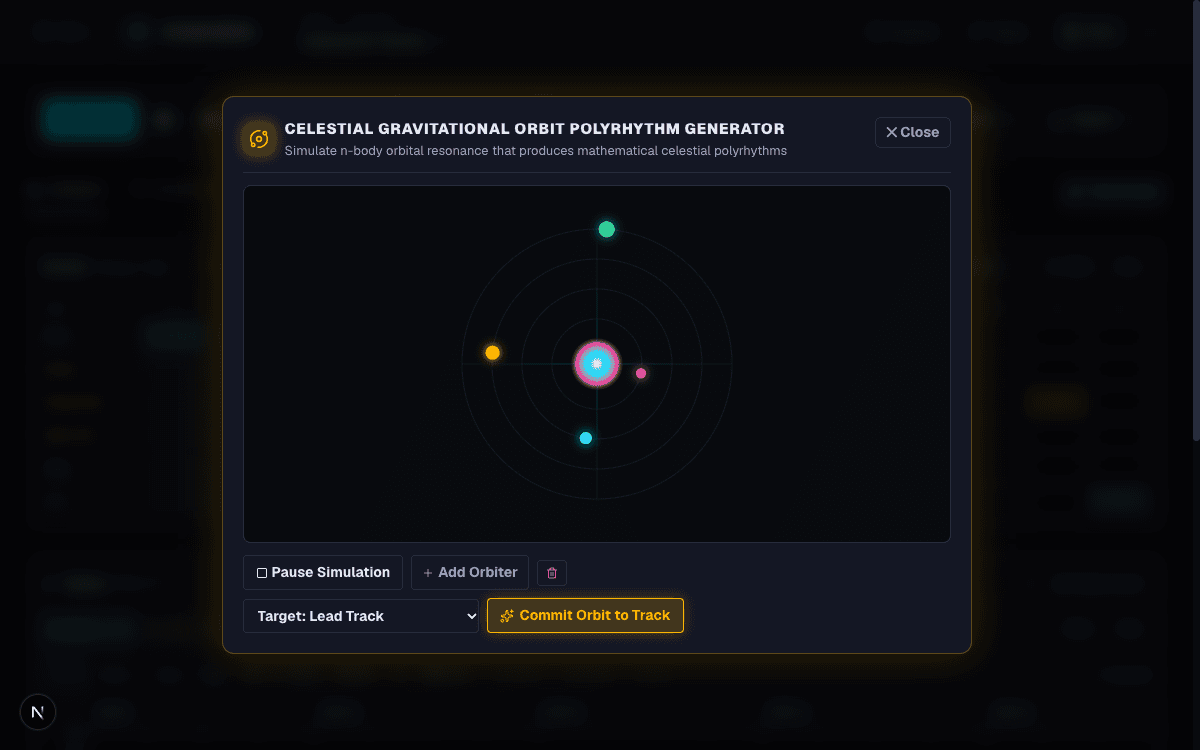
Task: Select the green orbiter at top
Action: (606, 229)
